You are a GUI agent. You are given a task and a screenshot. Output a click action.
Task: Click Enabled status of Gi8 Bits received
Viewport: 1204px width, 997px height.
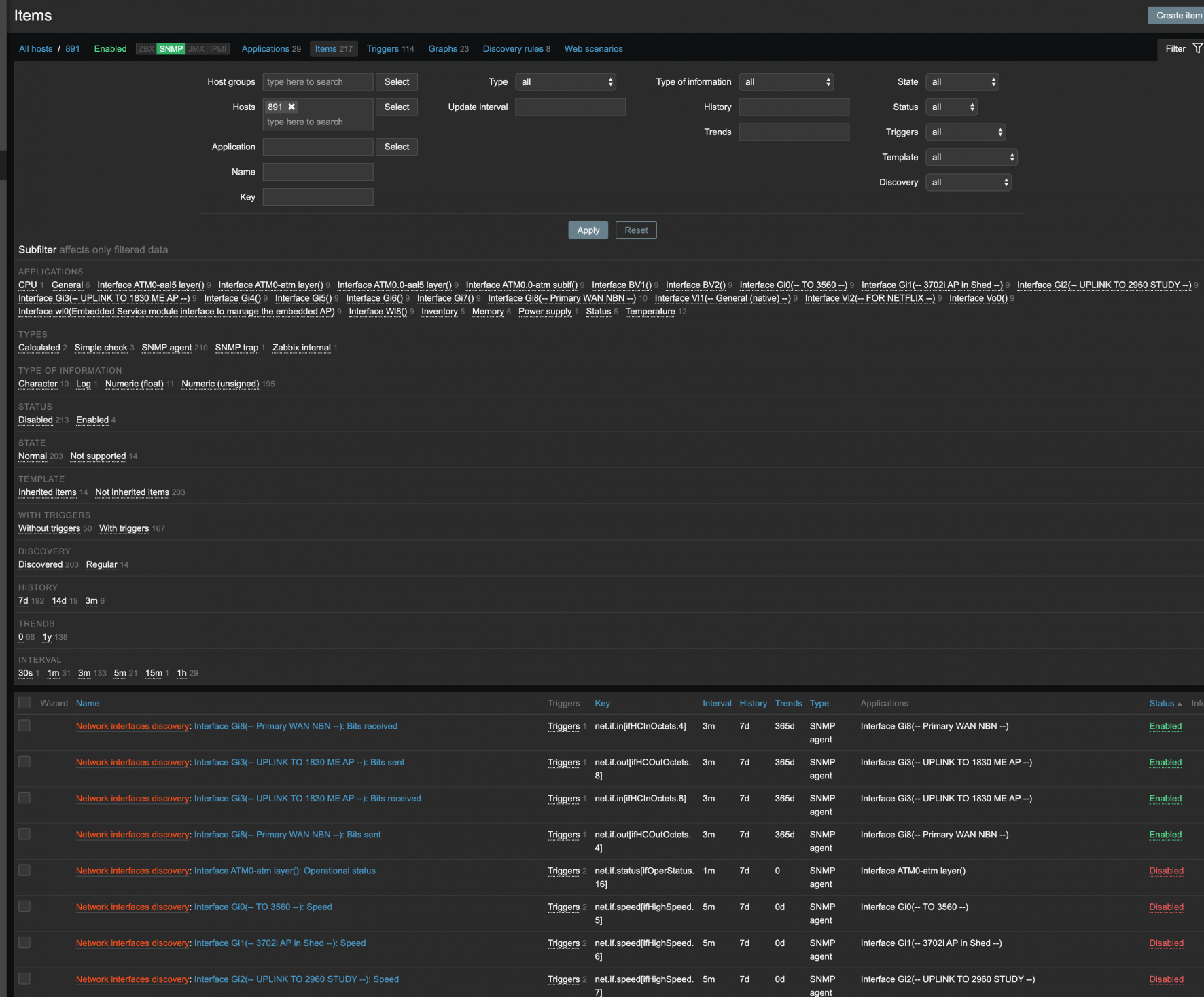(1165, 726)
